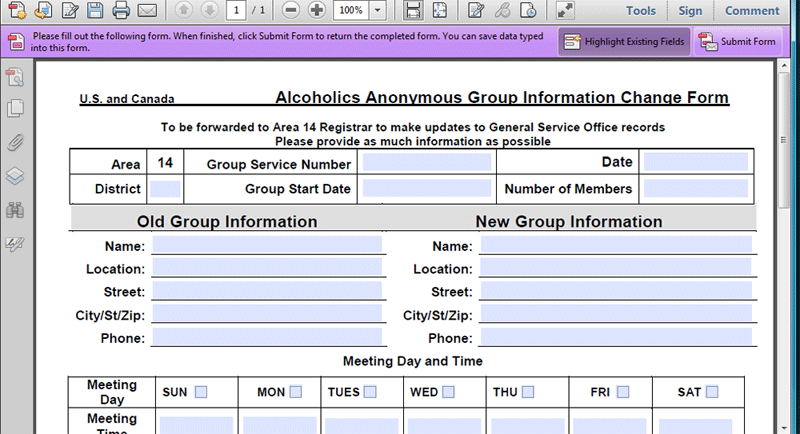Check the SAT meeting day checkbox
The height and width of the screenshot is (434, 800).
pyautogui.click(x=712, y=392)
